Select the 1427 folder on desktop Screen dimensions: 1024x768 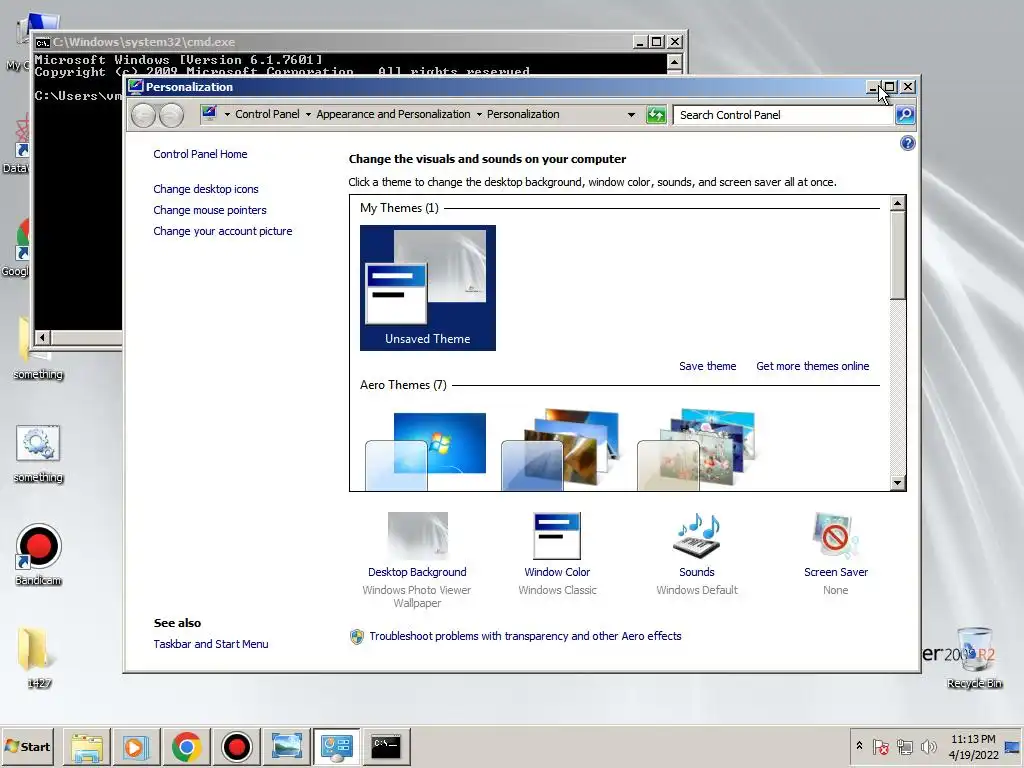pos(38,657)
